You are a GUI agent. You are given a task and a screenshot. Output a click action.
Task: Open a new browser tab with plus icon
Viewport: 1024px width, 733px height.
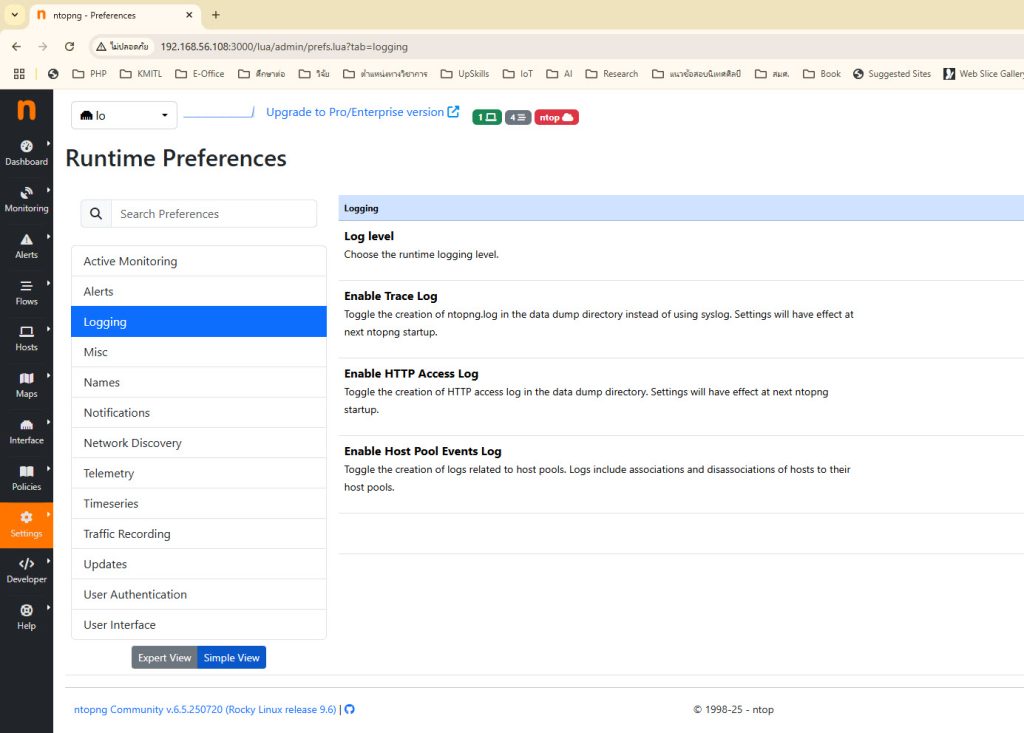[216, 14]
